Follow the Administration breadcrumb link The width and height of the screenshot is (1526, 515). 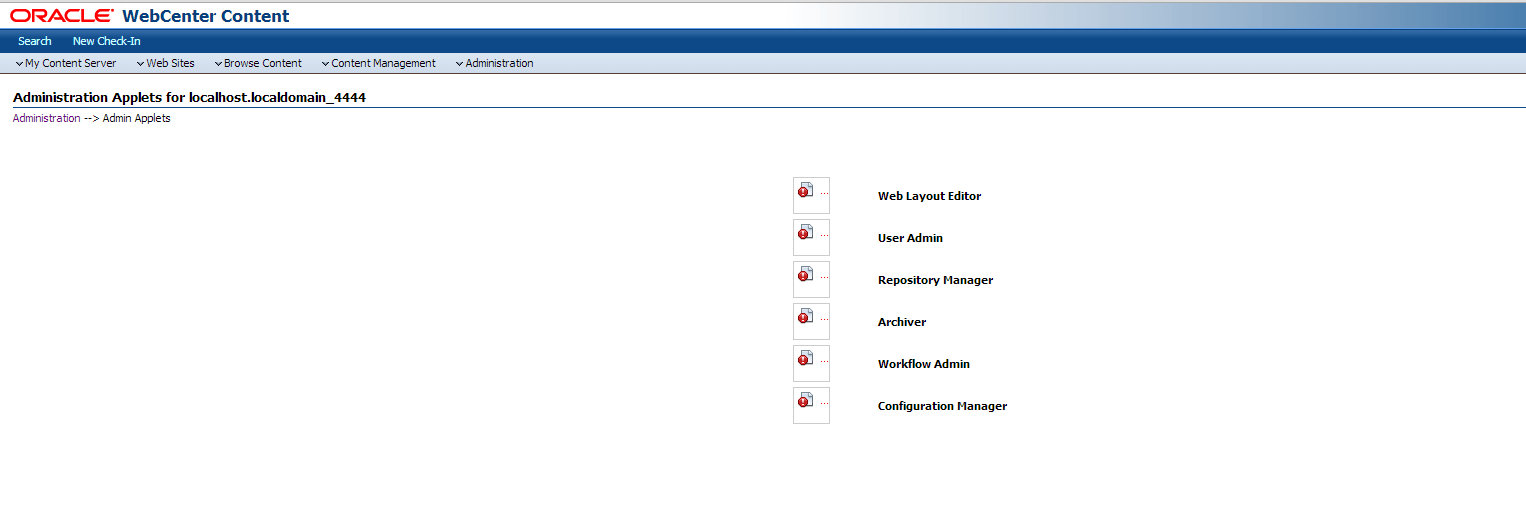click(46, 118)
